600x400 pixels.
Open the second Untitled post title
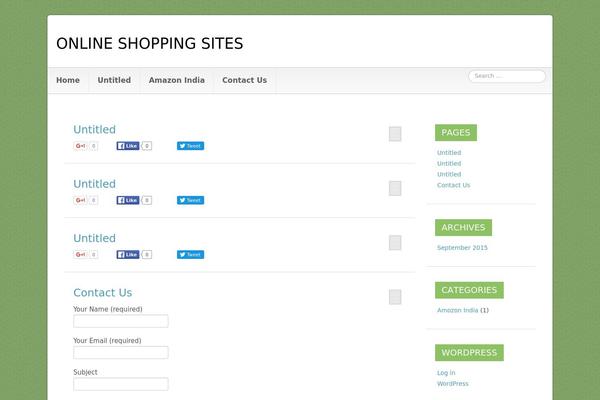pyautogui.click(x=95, y=184)
